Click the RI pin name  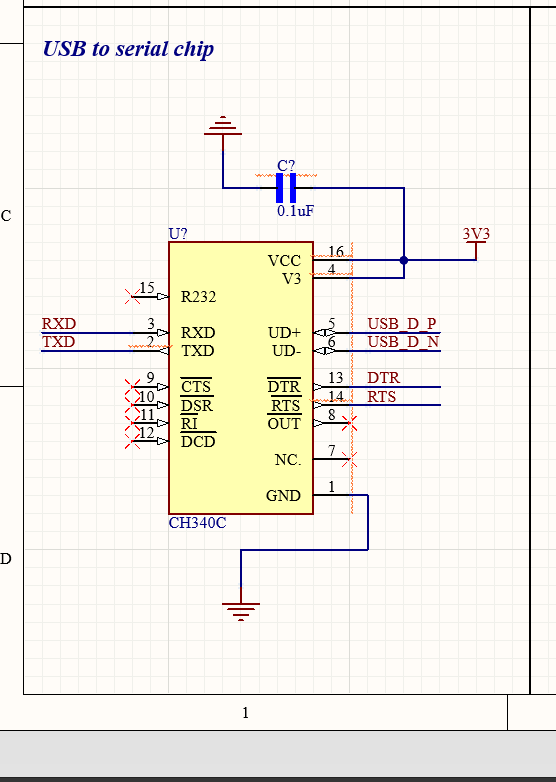[x=189, y=423]
